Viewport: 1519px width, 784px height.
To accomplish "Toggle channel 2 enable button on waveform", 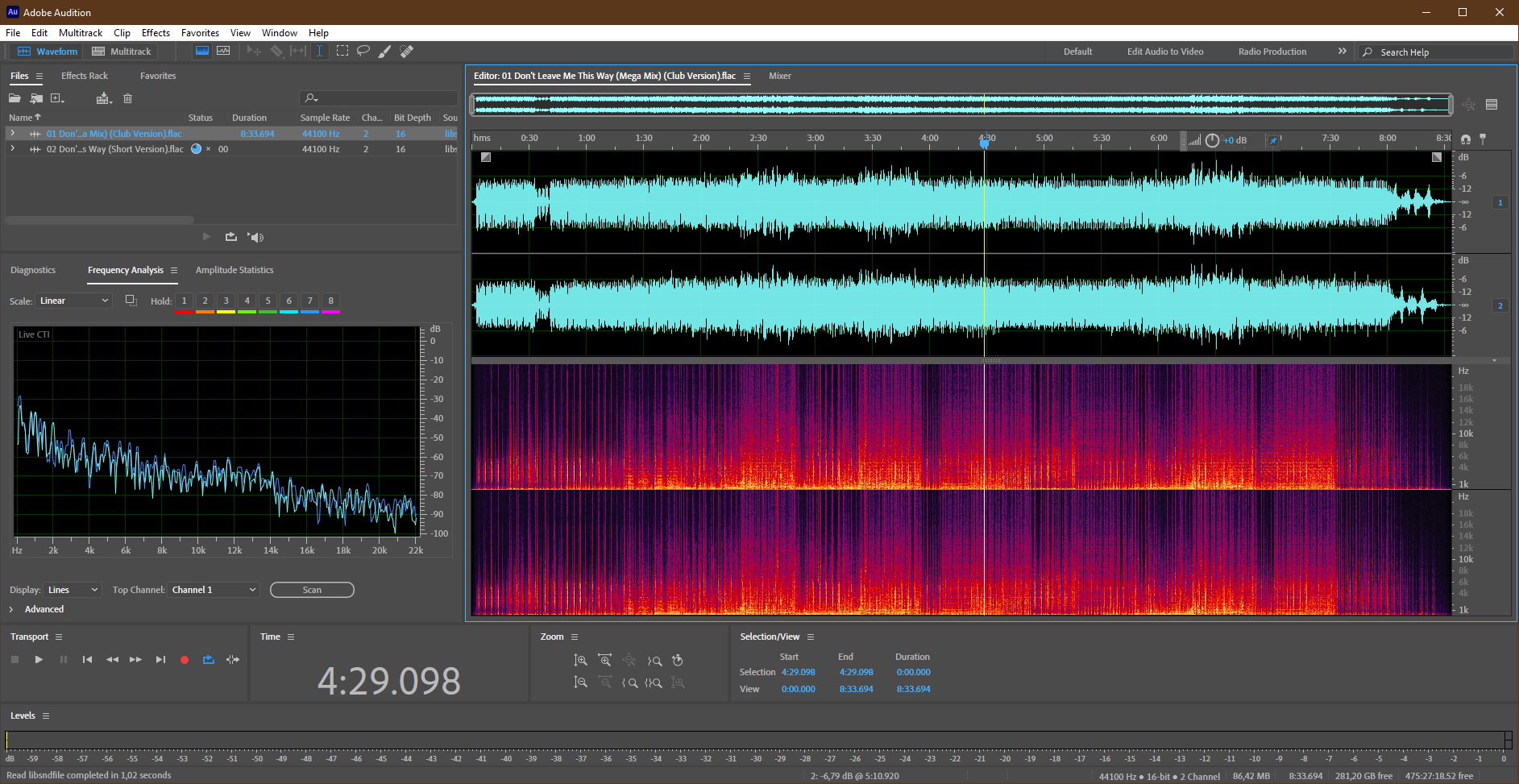I will pyautogui.click(x=1500, y=305).
